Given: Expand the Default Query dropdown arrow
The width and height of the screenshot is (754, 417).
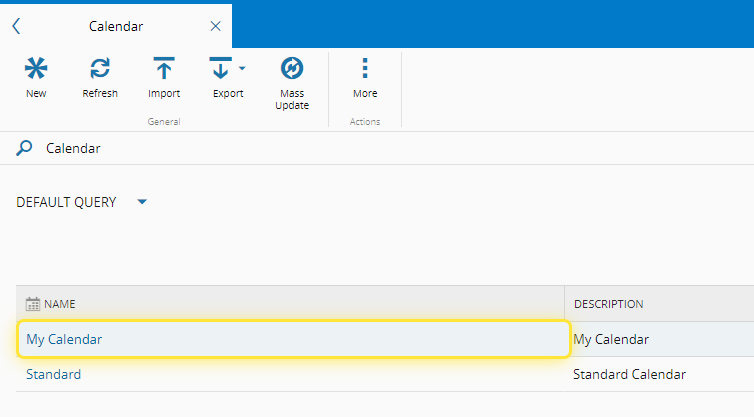Looking at the screenshot, I should coord(142,202).
